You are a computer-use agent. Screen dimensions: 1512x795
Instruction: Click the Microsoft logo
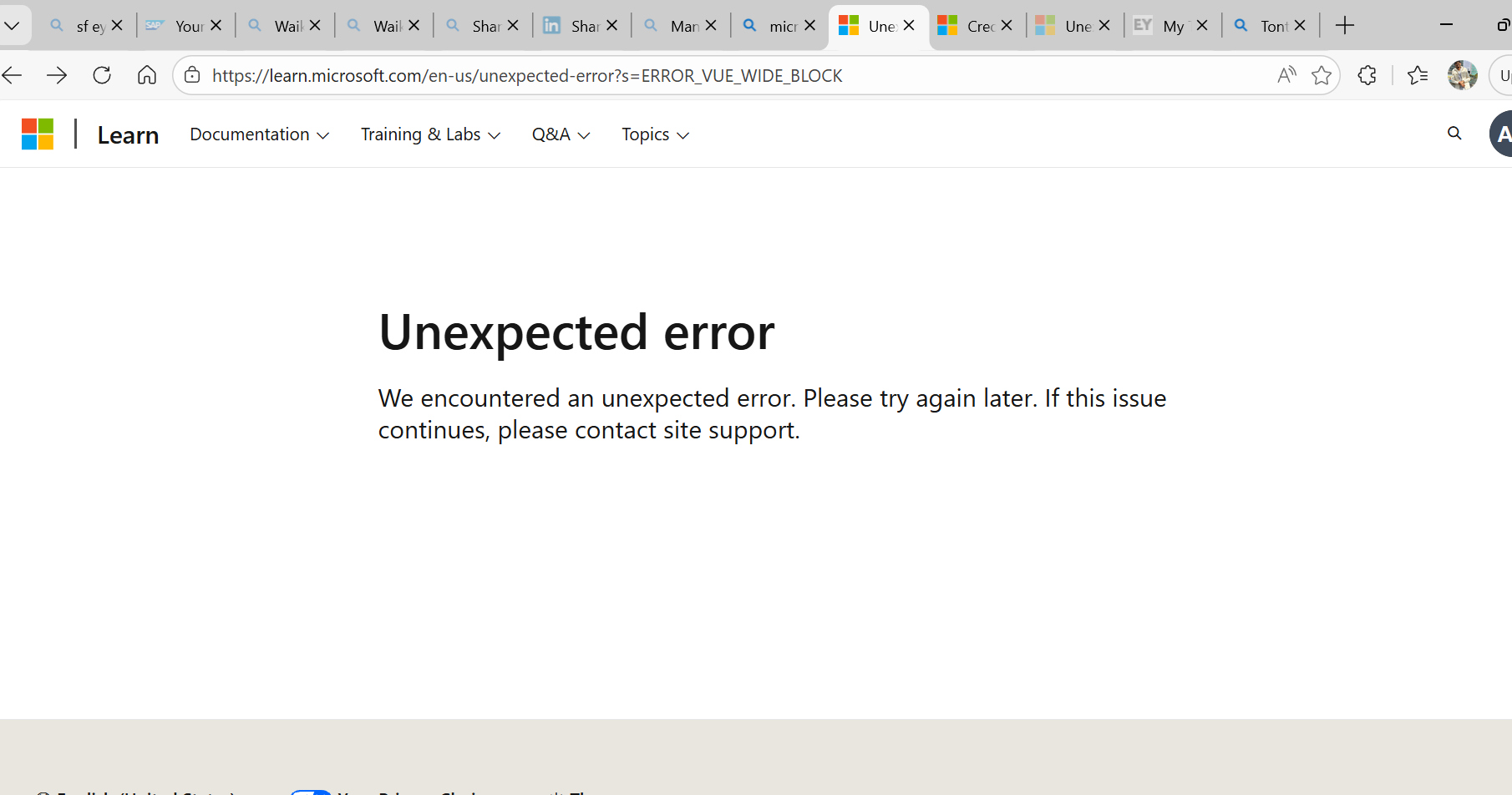pyautogui.click(x=38, y=134)
